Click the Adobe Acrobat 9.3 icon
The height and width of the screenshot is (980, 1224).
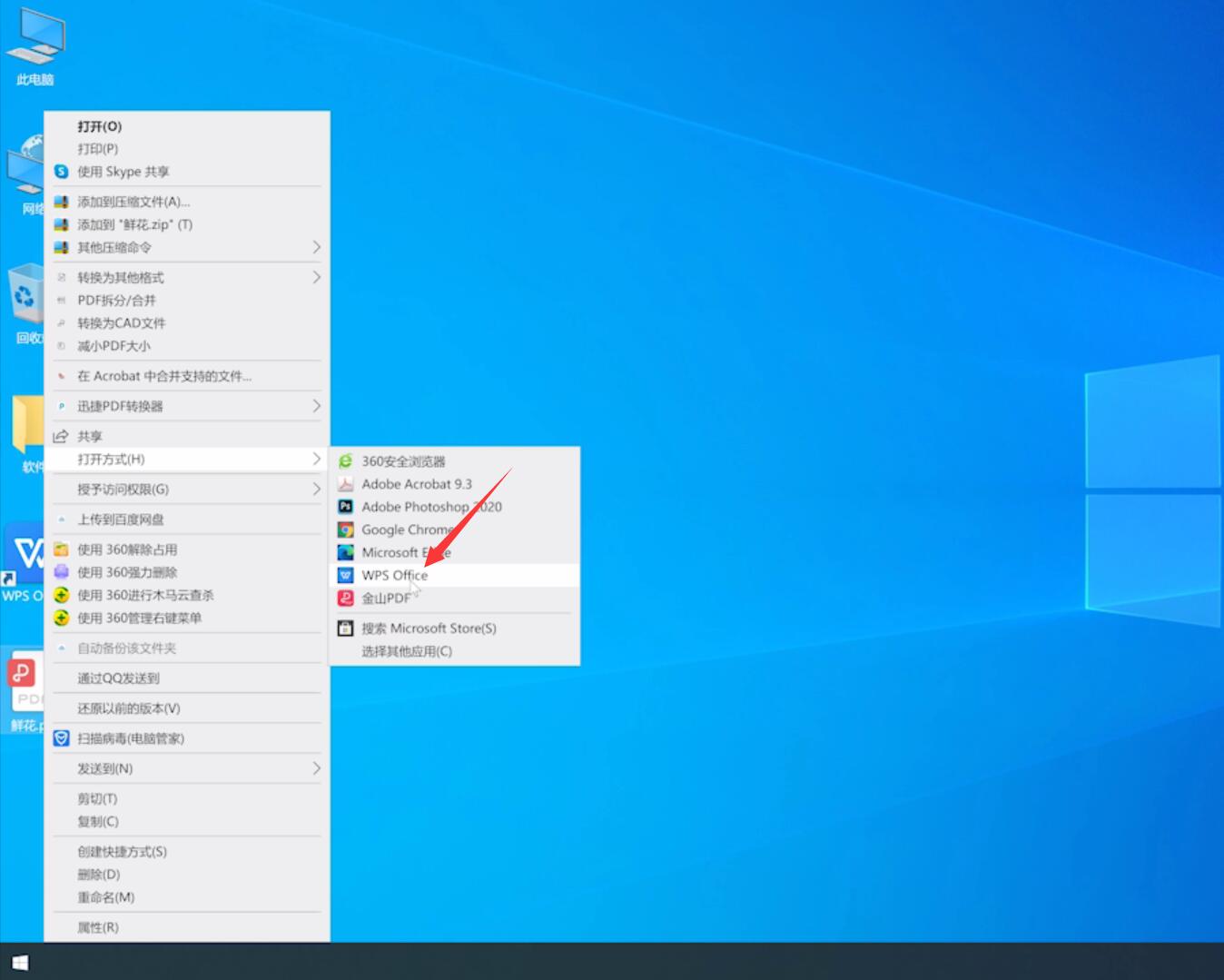(x=345, y=484)
